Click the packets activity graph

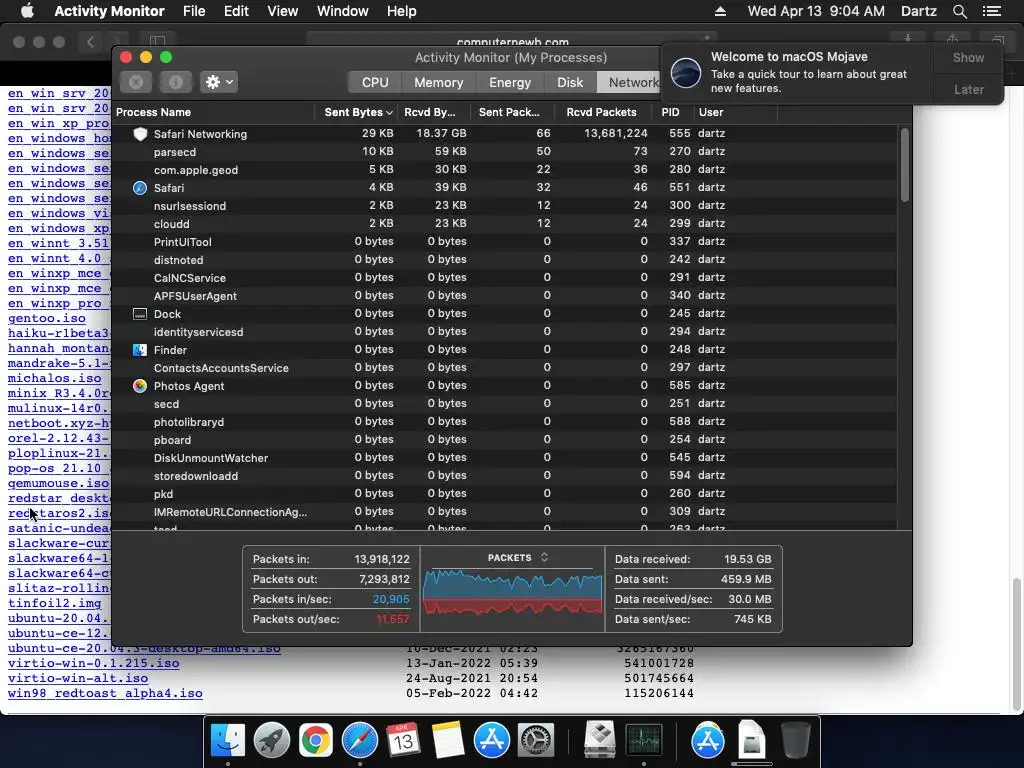[513, 593]
